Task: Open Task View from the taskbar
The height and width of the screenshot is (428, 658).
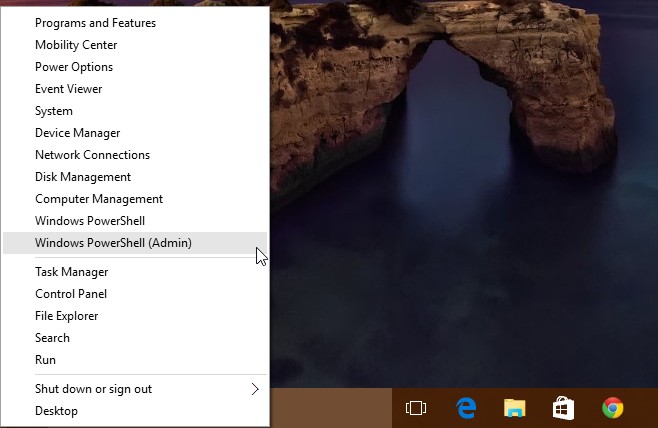Action: [x=416, y=408]
